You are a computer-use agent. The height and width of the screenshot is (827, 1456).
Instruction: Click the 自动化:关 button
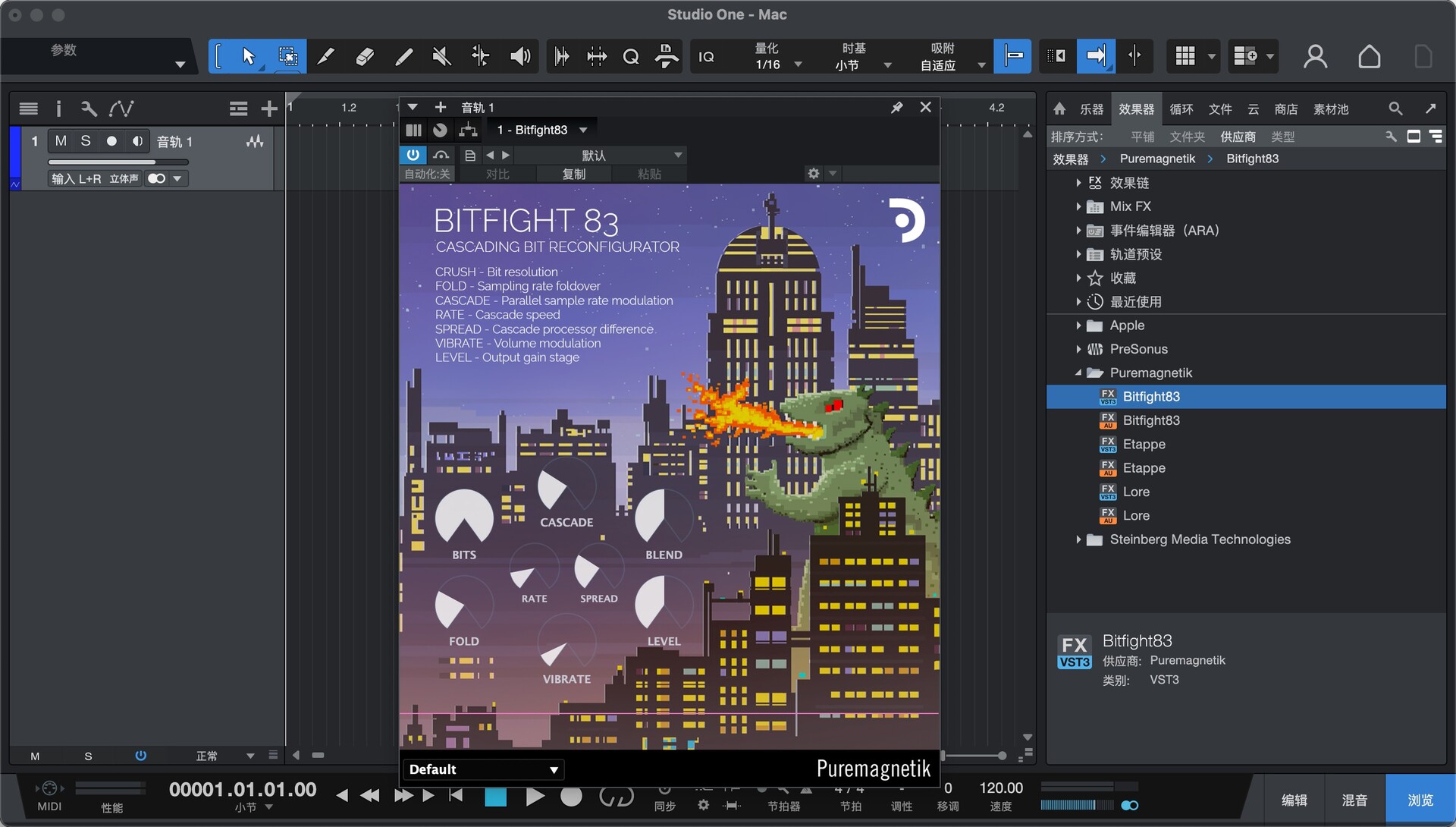click(427, 174)
